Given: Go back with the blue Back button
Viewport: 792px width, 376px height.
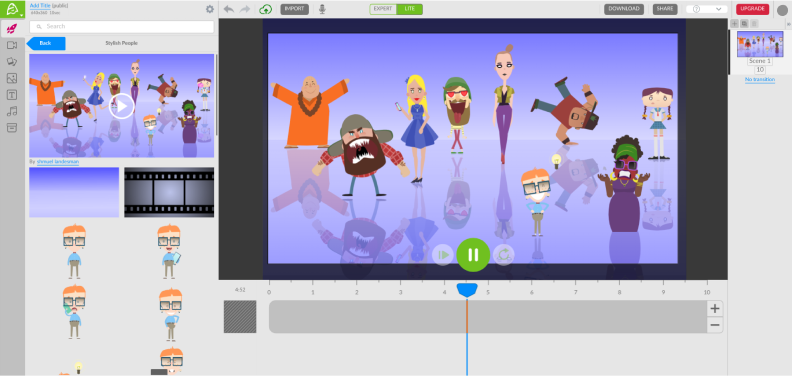Looking at the screenshot, I should [x=45, y=43].
